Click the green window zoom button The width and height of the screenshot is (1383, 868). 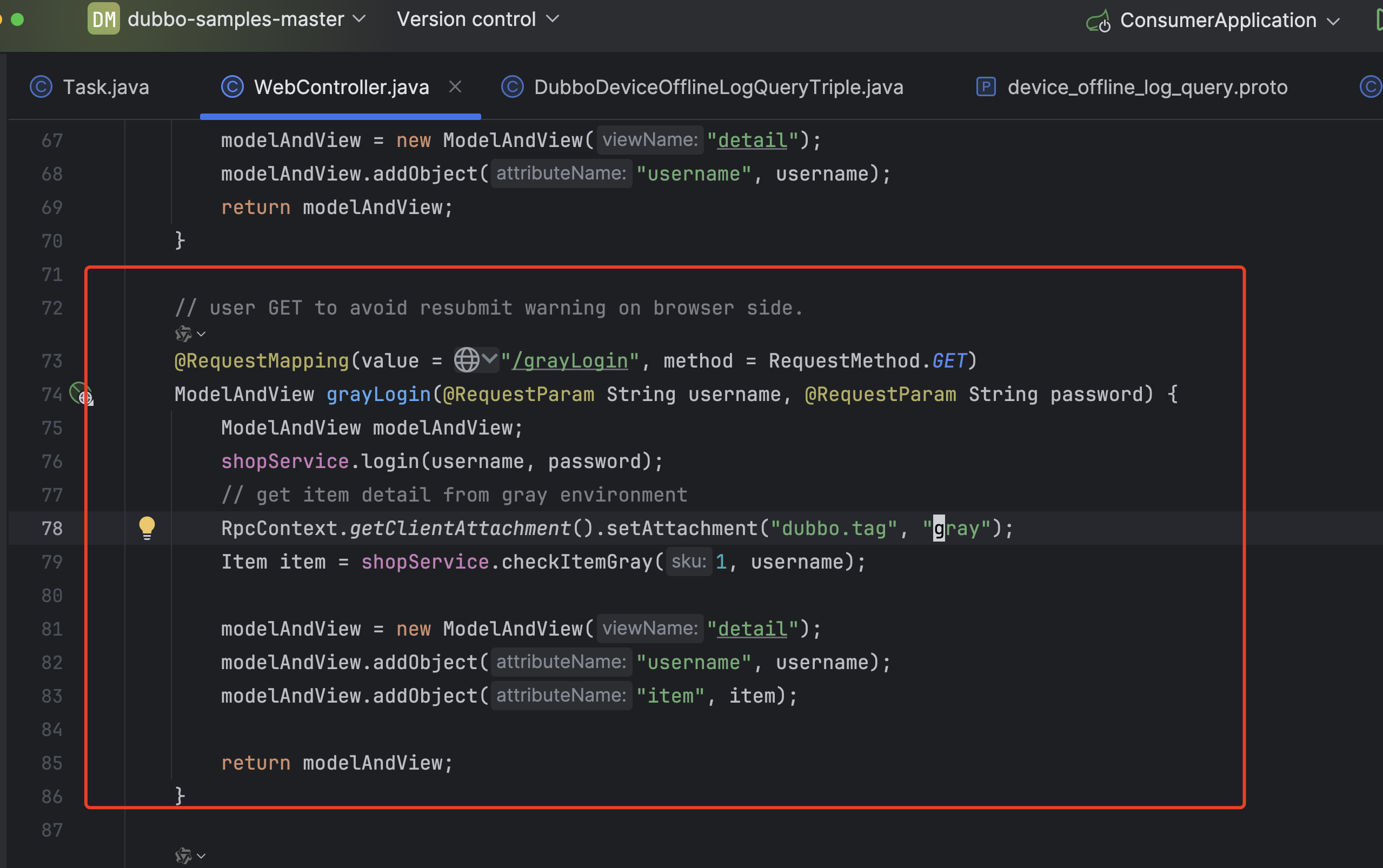(x=18, y=19)
